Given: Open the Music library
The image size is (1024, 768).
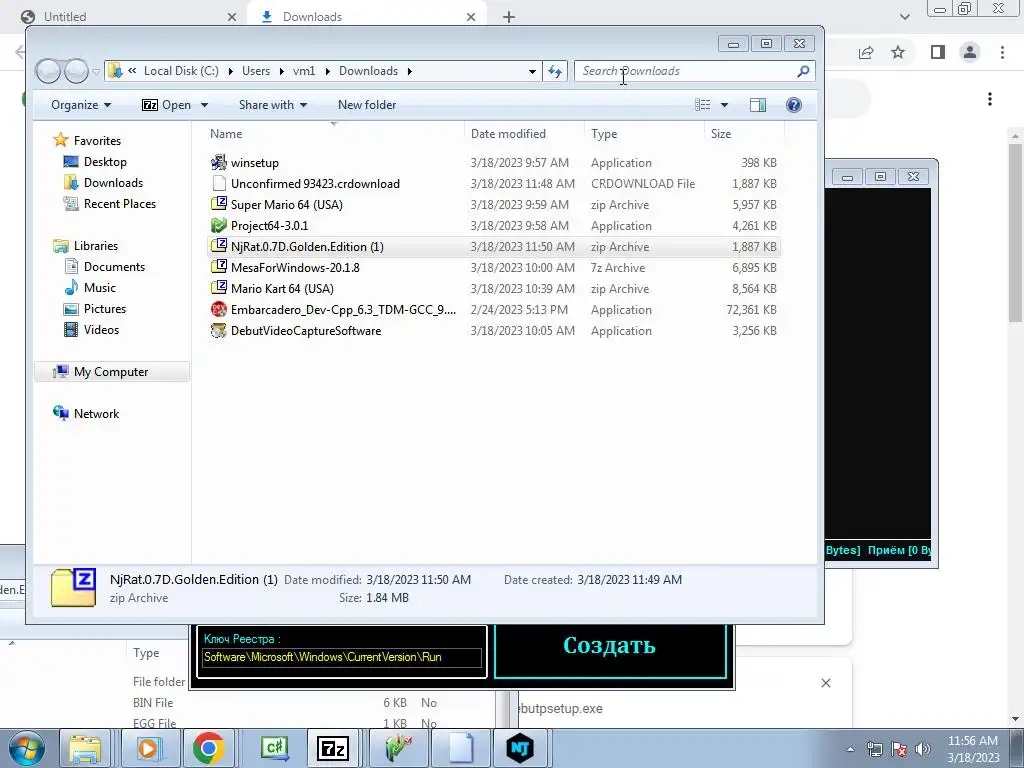Looking at the screenshot, I should click(x=99, y=287).
